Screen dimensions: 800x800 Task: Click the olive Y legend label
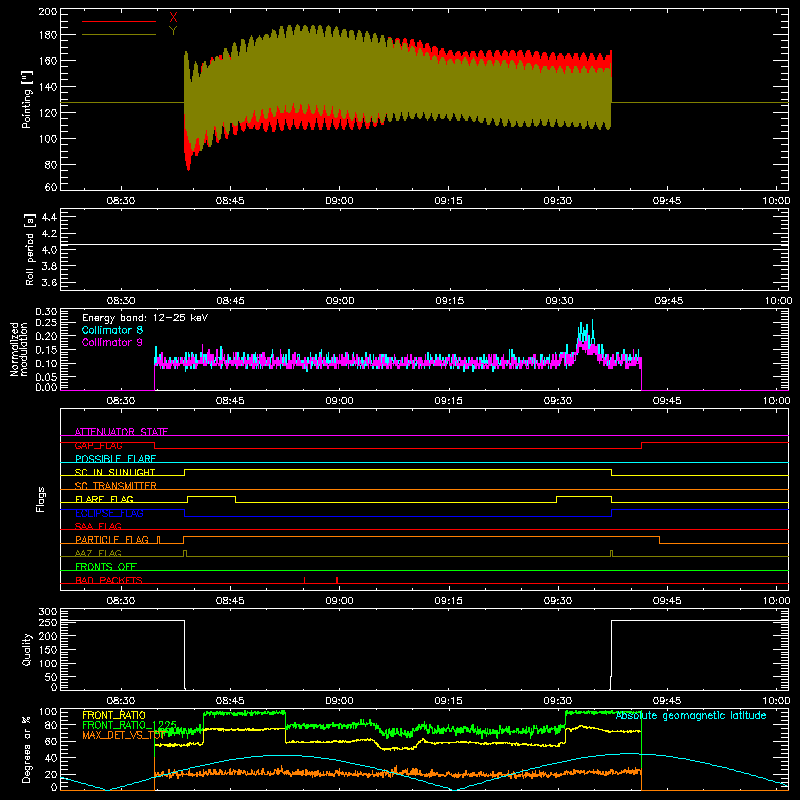pos(173,31)
